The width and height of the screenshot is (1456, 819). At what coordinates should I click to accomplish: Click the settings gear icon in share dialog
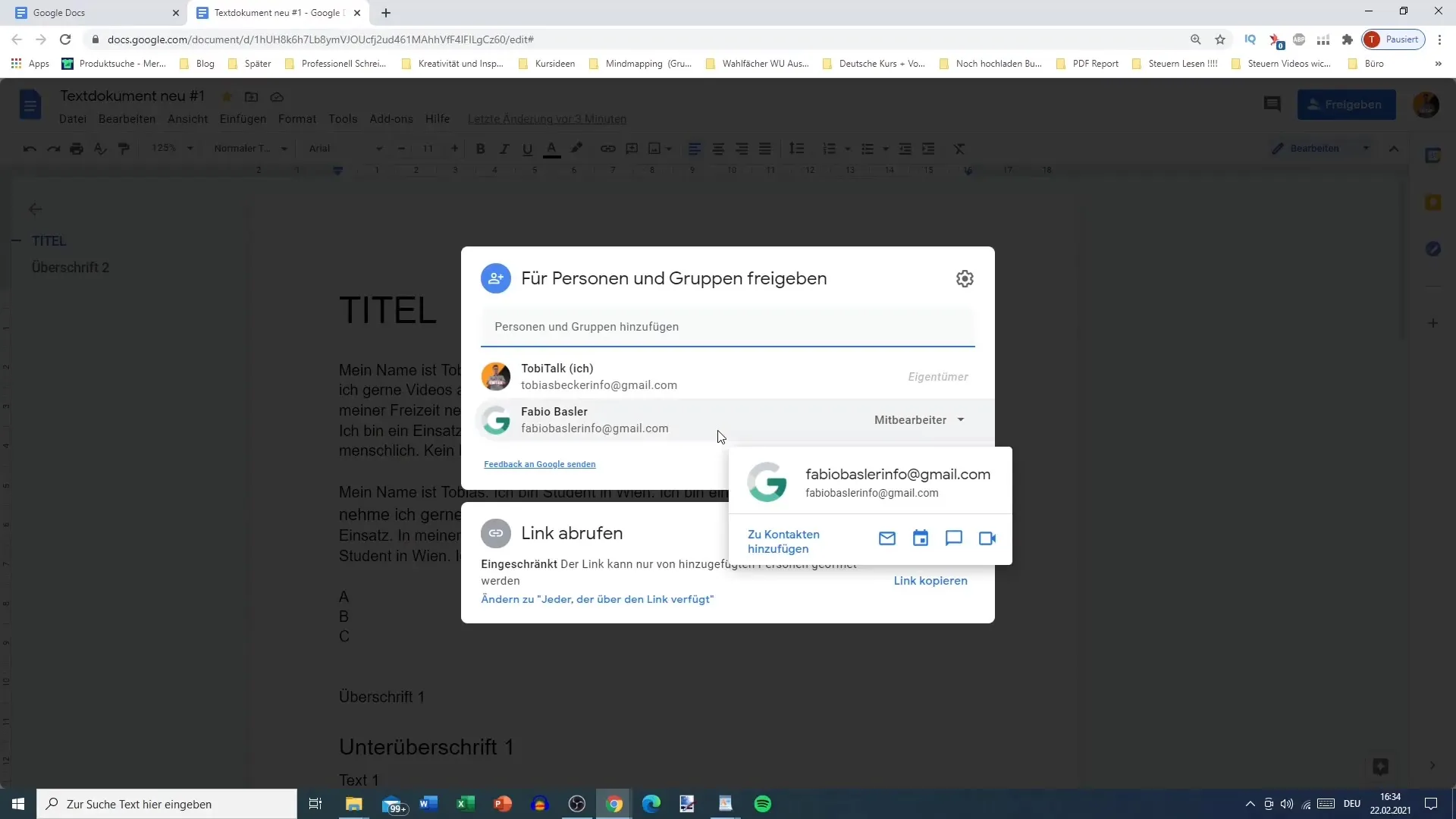(x=965, y=278)
